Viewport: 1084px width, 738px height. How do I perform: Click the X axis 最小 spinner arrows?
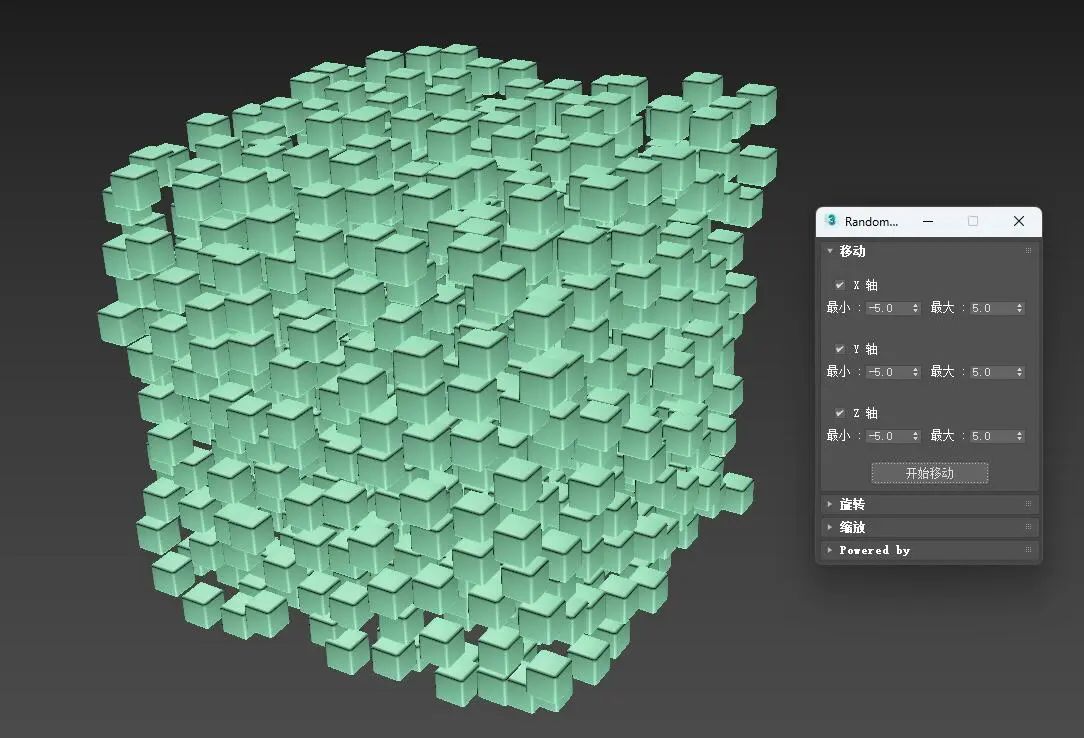(x=915, y=308)
